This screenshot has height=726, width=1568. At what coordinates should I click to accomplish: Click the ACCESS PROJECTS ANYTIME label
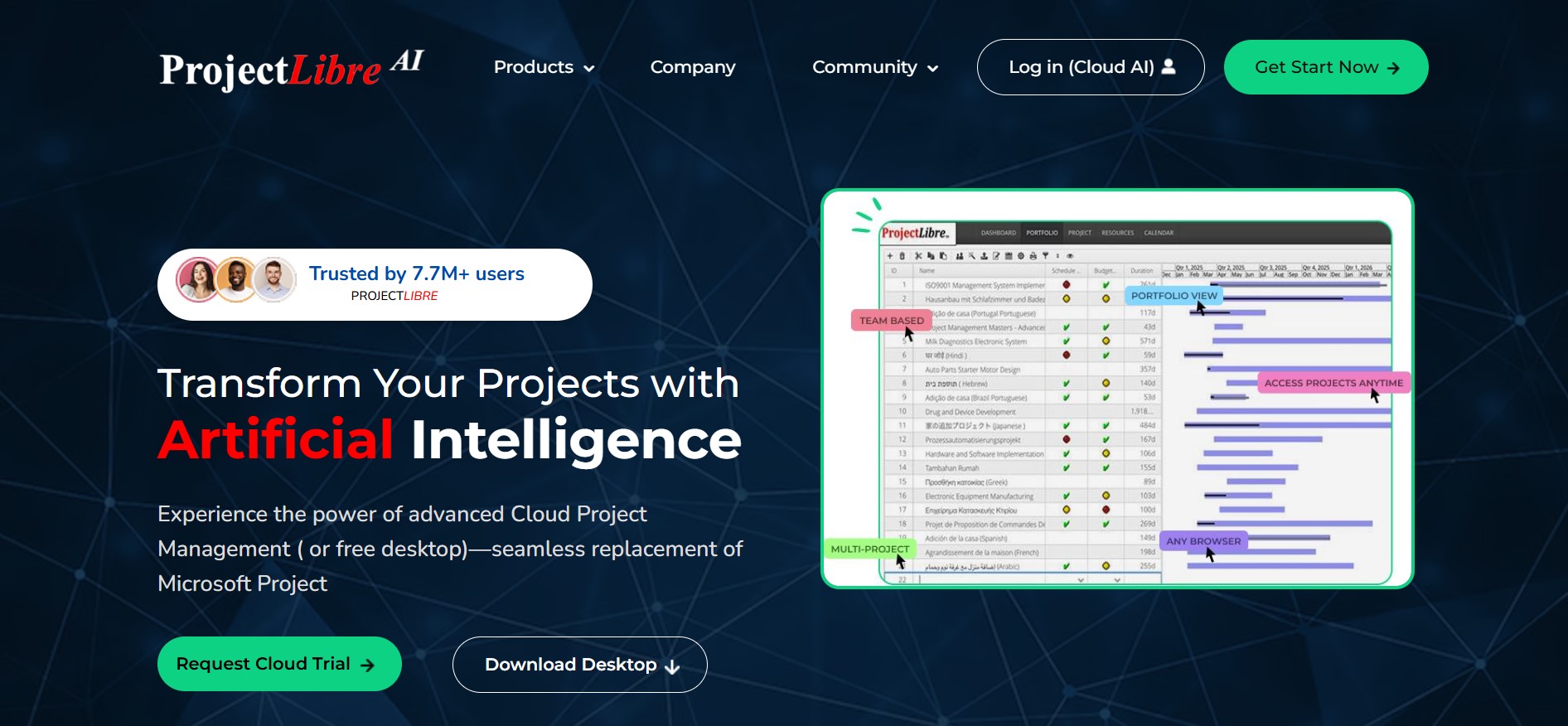[1333, 383]
